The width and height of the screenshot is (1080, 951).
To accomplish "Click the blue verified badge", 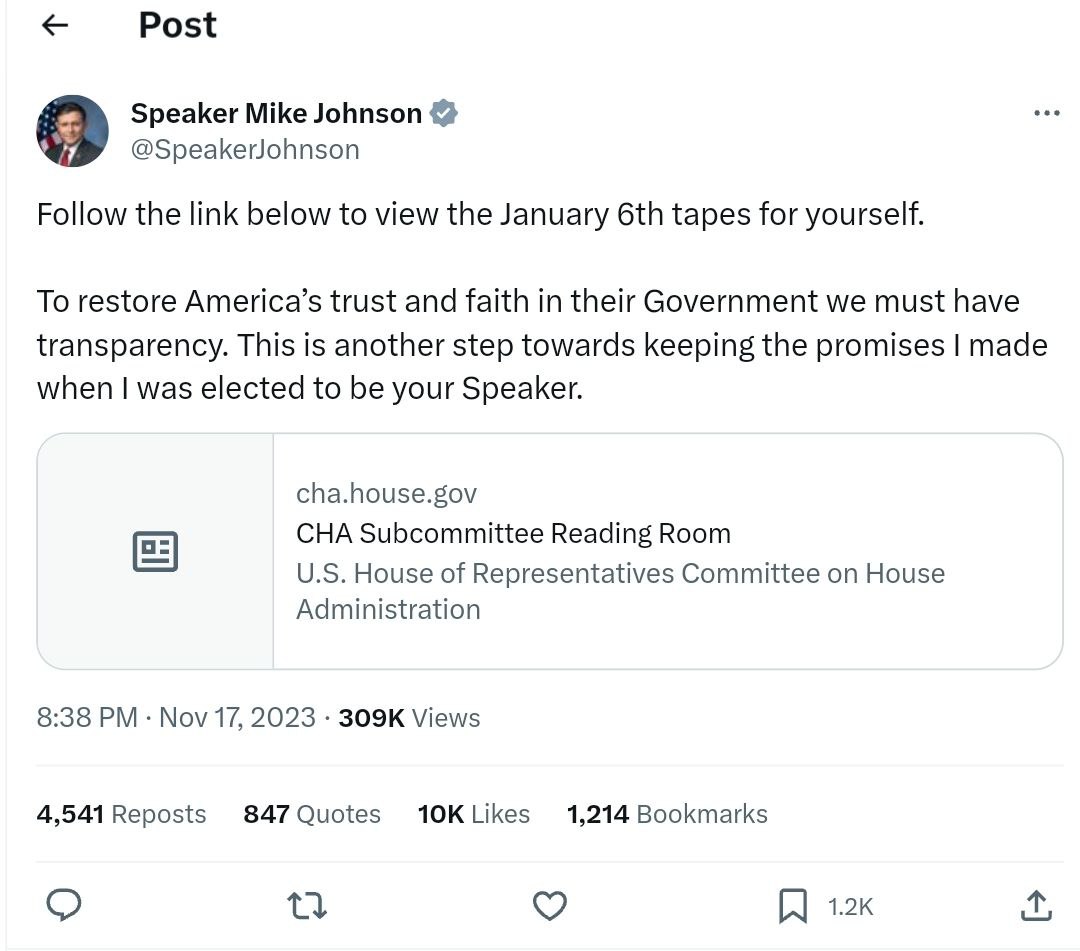I will tap(444, 113).
